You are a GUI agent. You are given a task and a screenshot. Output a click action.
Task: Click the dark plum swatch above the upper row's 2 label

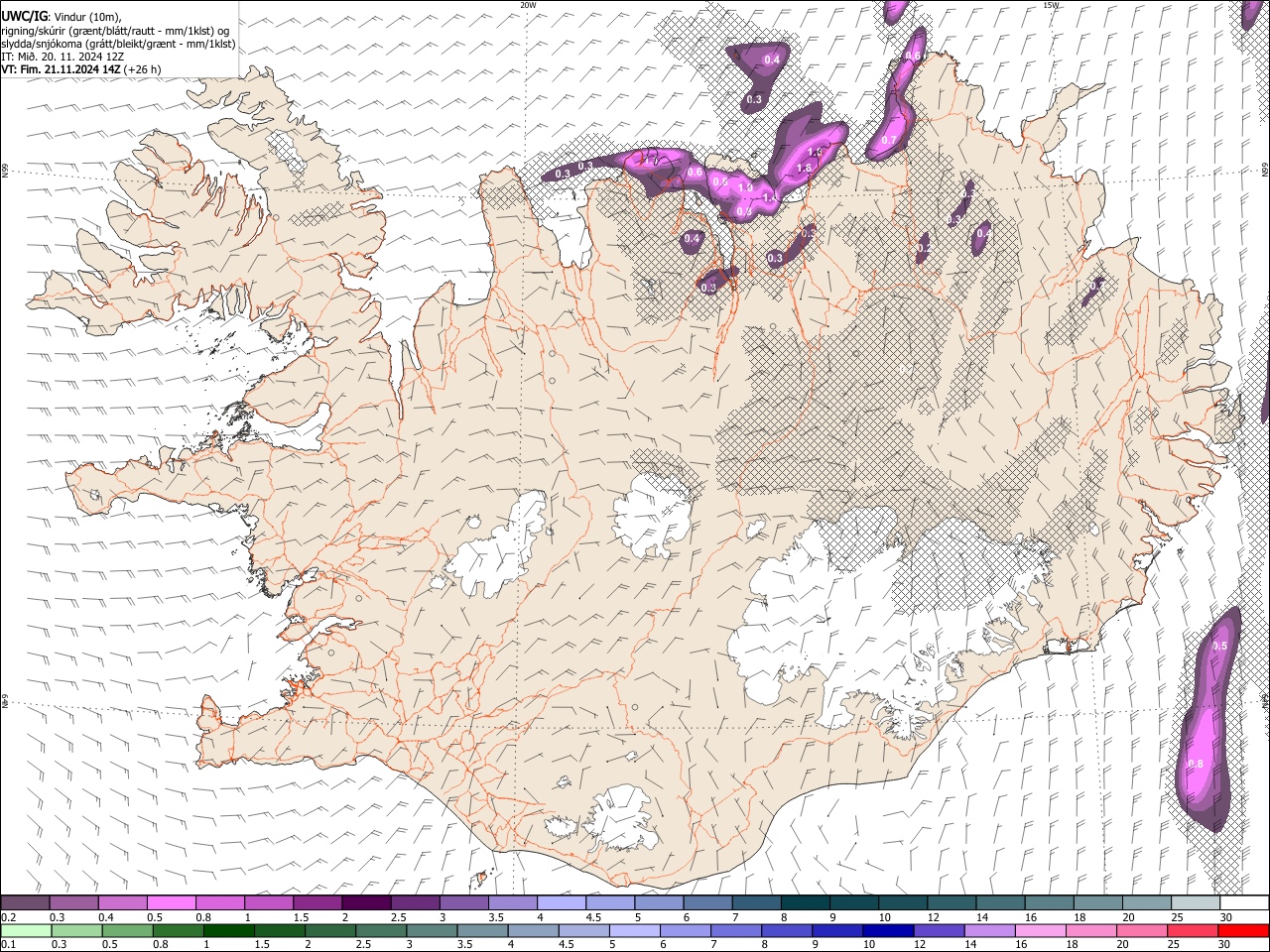point(366,903)
